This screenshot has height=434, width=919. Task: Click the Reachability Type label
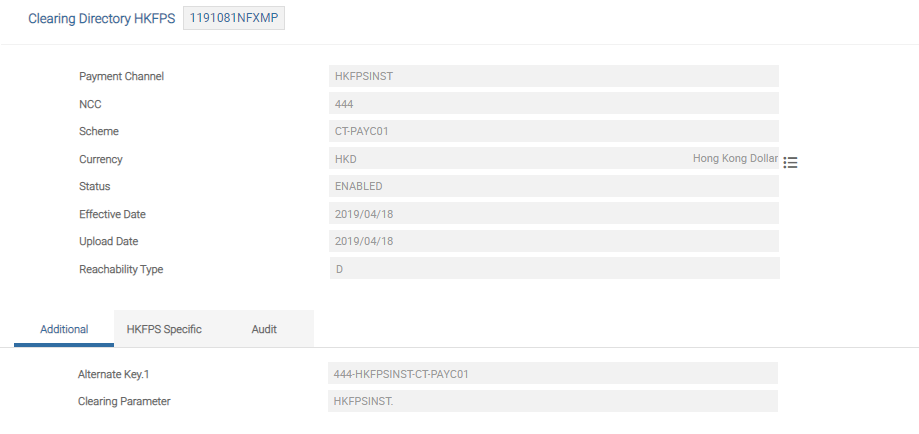(x=121, y=269)
